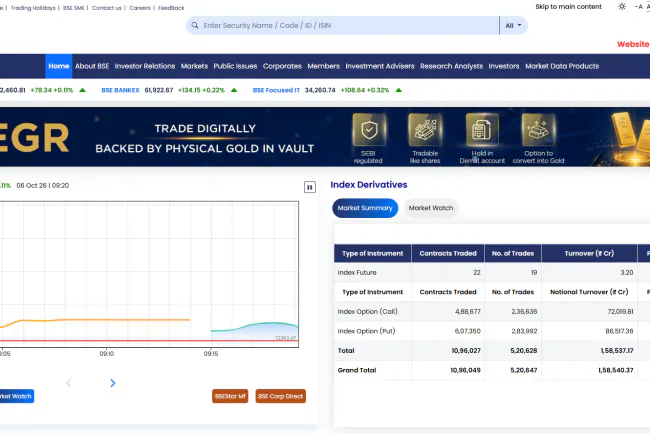Open the Feedback link
This screenshot has height=434, width=650.
coord(171,8)
